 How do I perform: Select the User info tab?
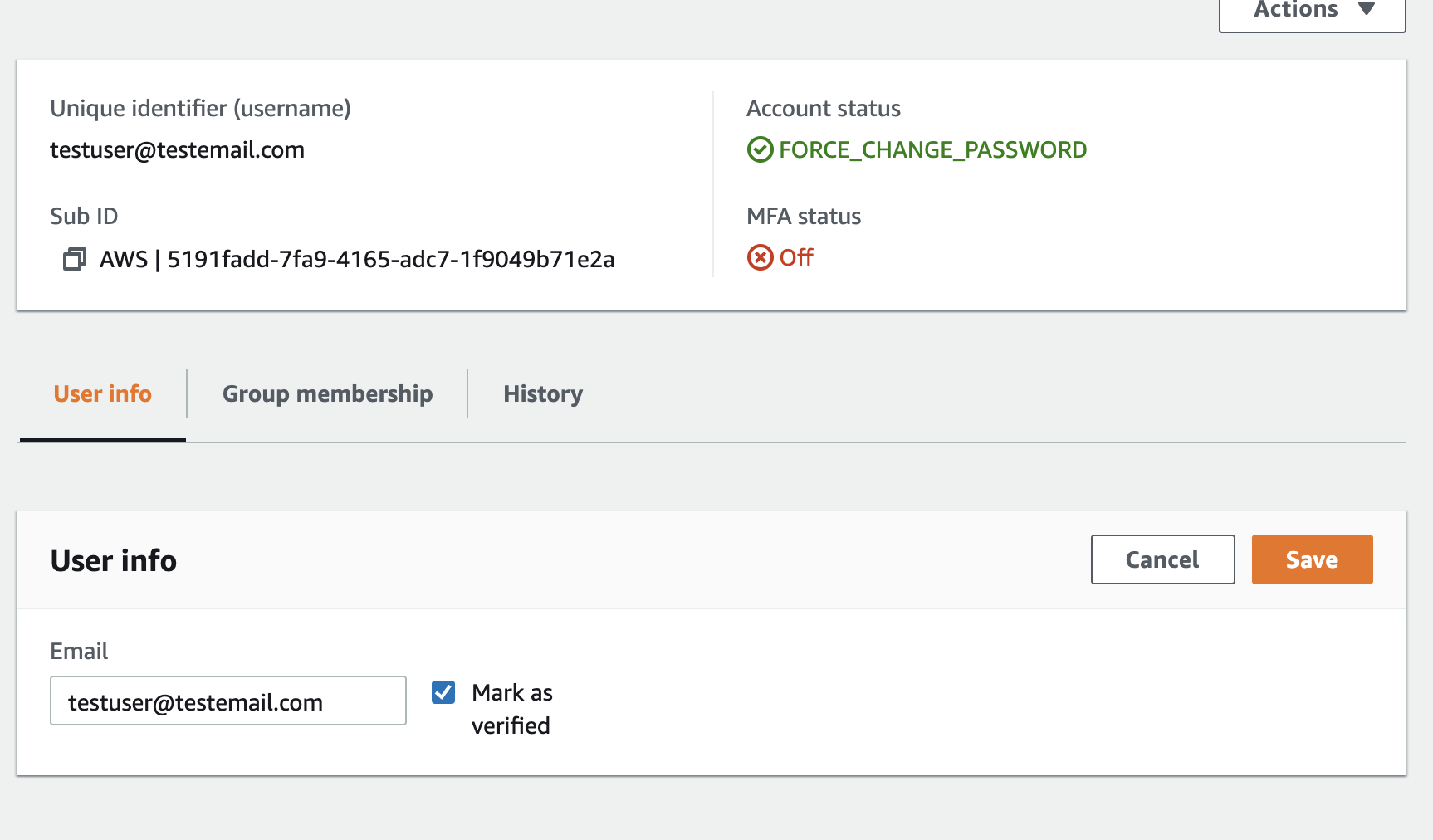tap(101, 393)
